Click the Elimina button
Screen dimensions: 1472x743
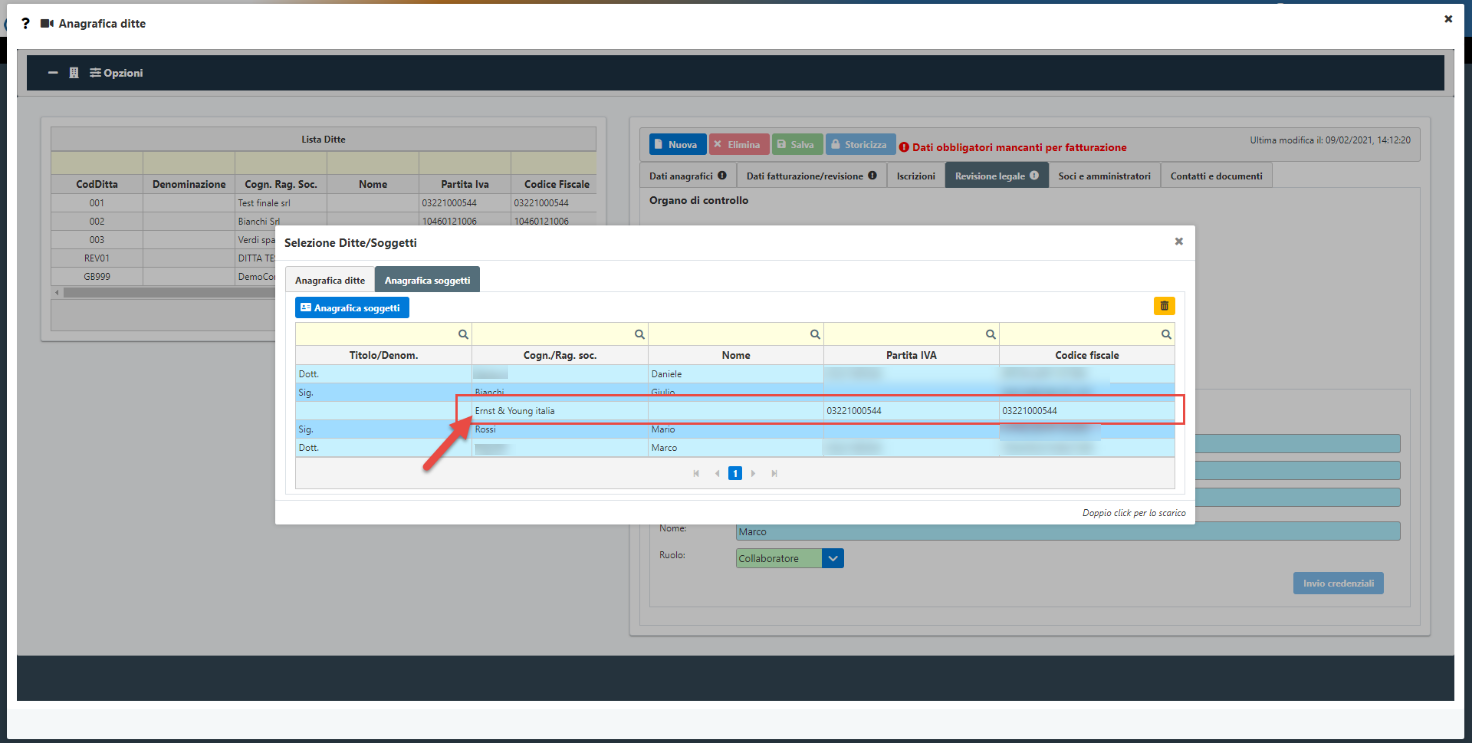pyautogui.click(x=739, y=145)
